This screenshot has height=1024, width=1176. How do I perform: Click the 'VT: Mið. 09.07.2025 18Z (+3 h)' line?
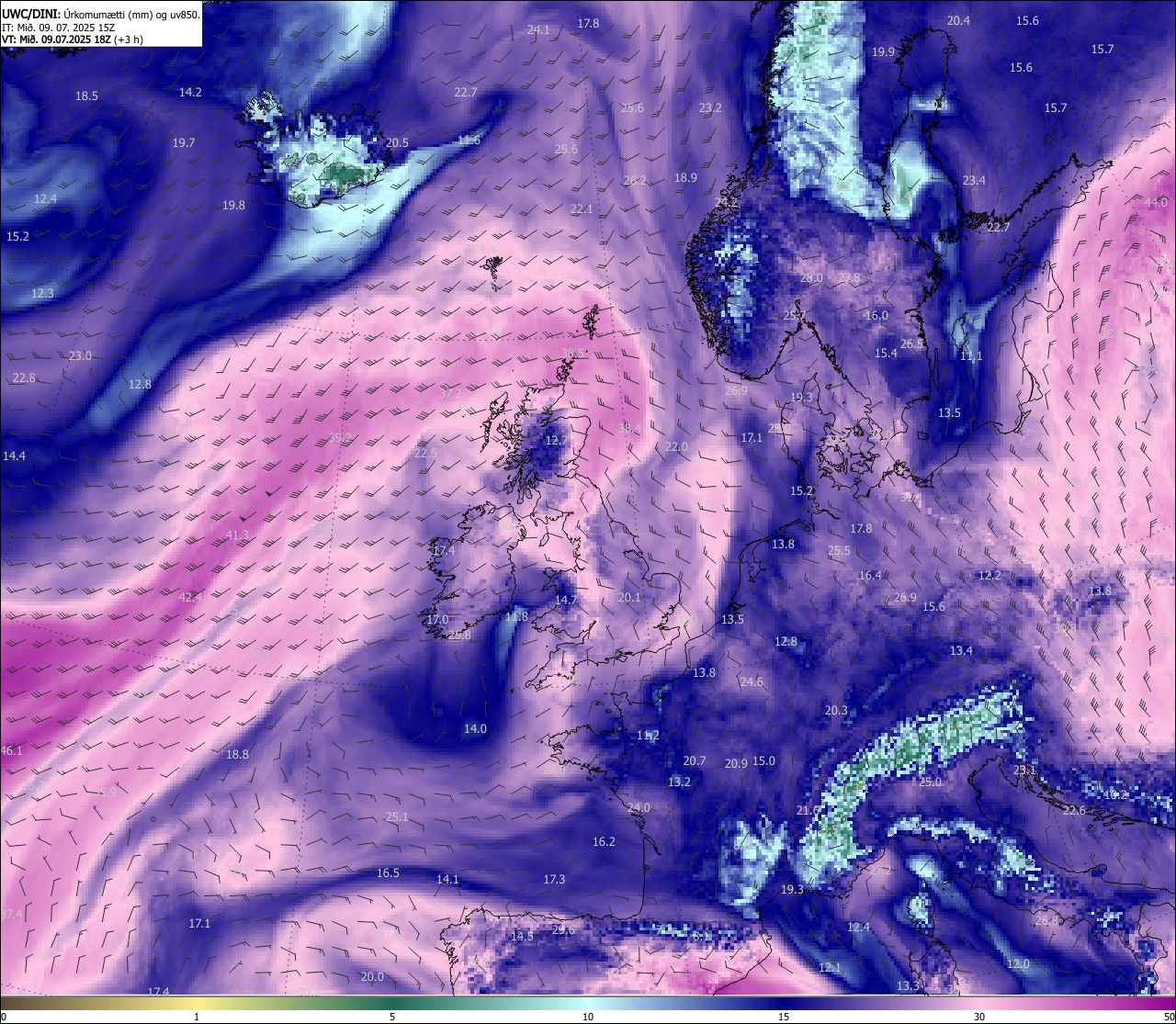coord(73,39)
